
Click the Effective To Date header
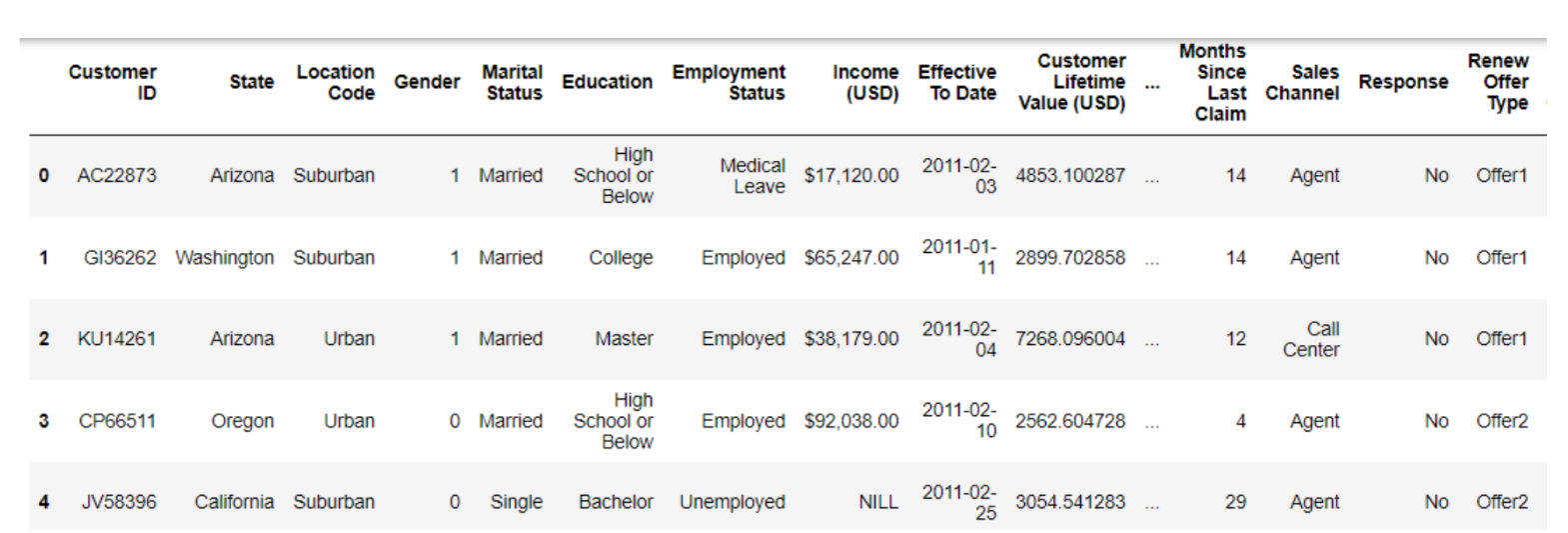(956, 82)
